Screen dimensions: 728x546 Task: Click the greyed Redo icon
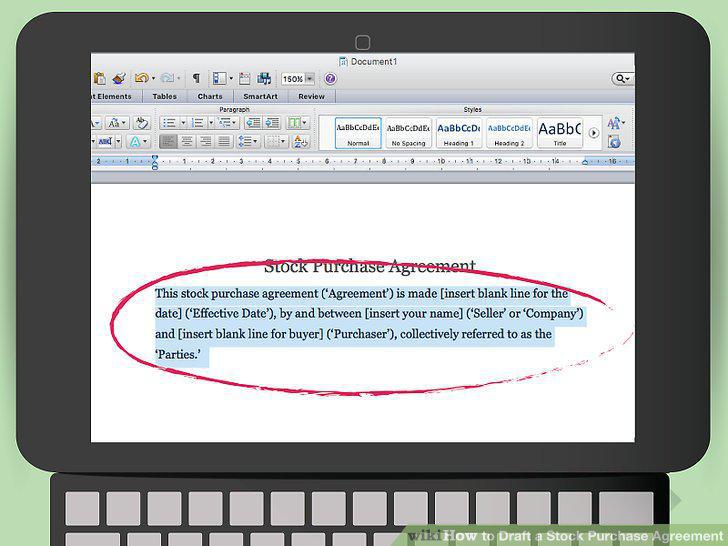[x=167, y=78]
